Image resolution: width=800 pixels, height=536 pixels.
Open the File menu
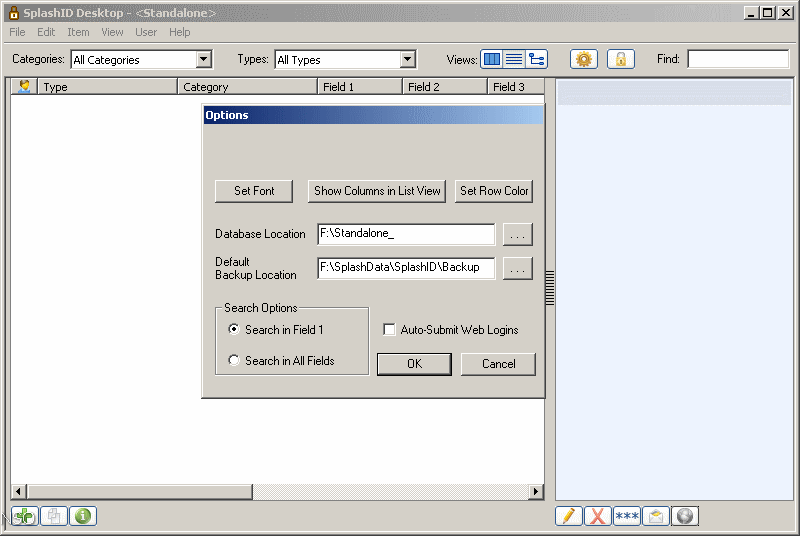(17, 32)
